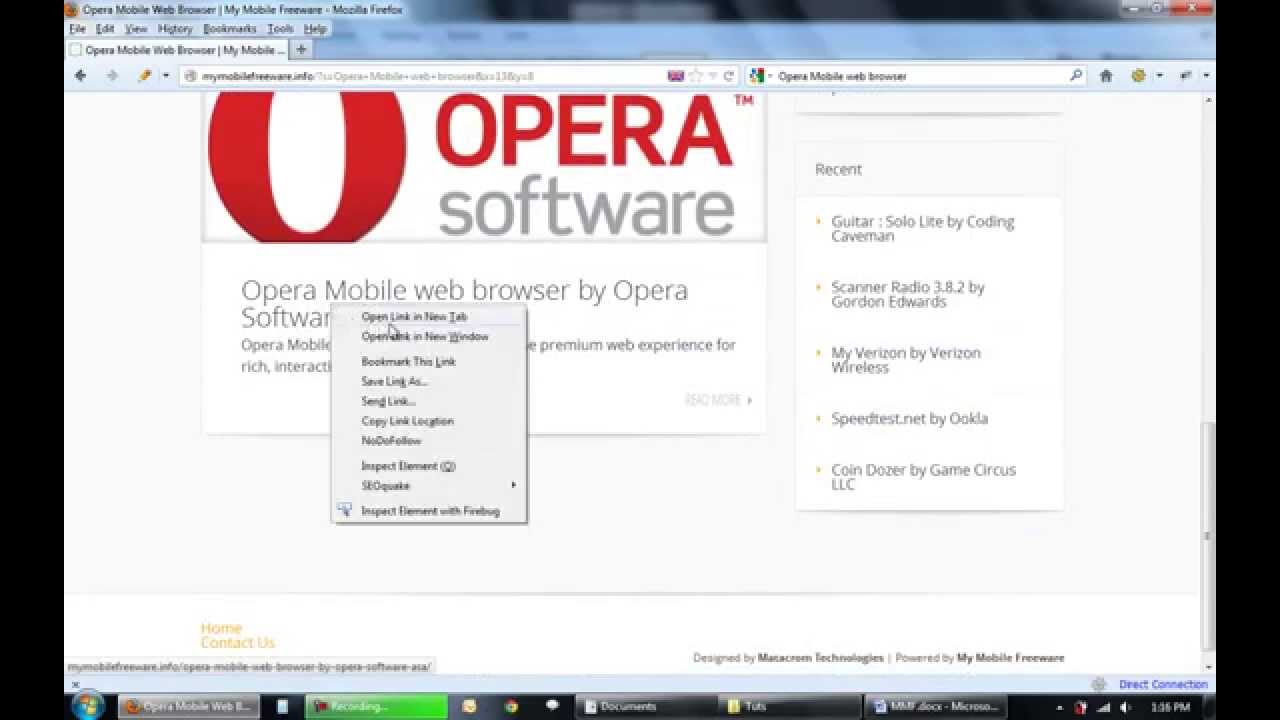Click the Direct Connection status text
This screenshot has width=1280, height=720.
click(1163, 685)
